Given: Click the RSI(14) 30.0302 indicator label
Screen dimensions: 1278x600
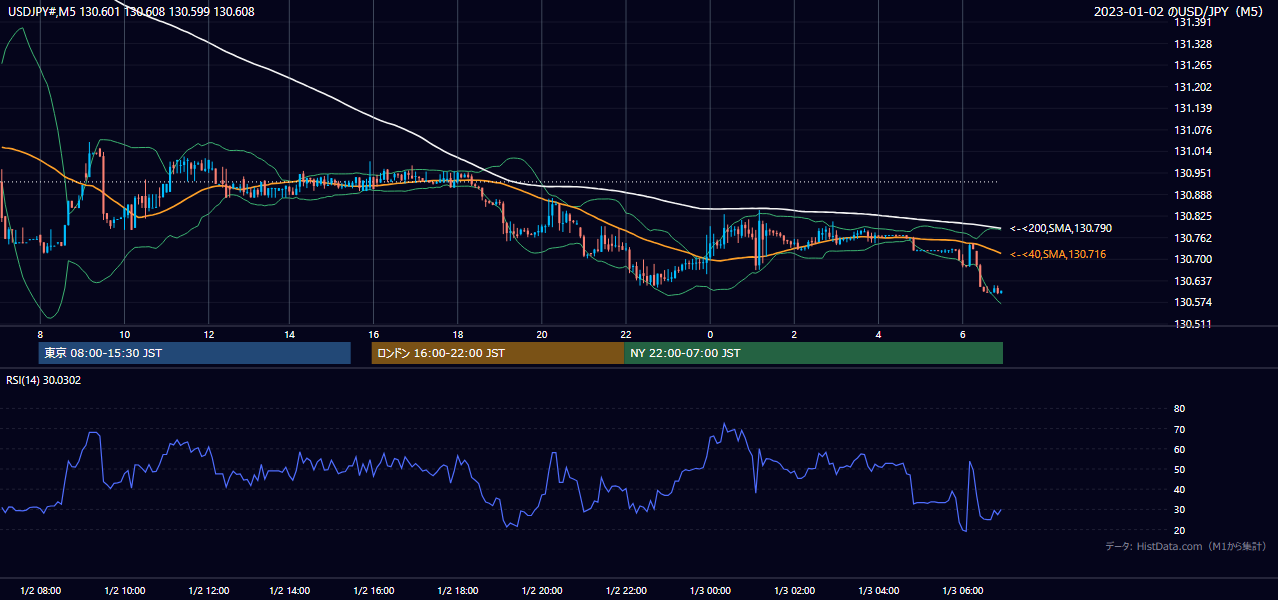Looking at the screenshot, I should (x=42, y=380).
